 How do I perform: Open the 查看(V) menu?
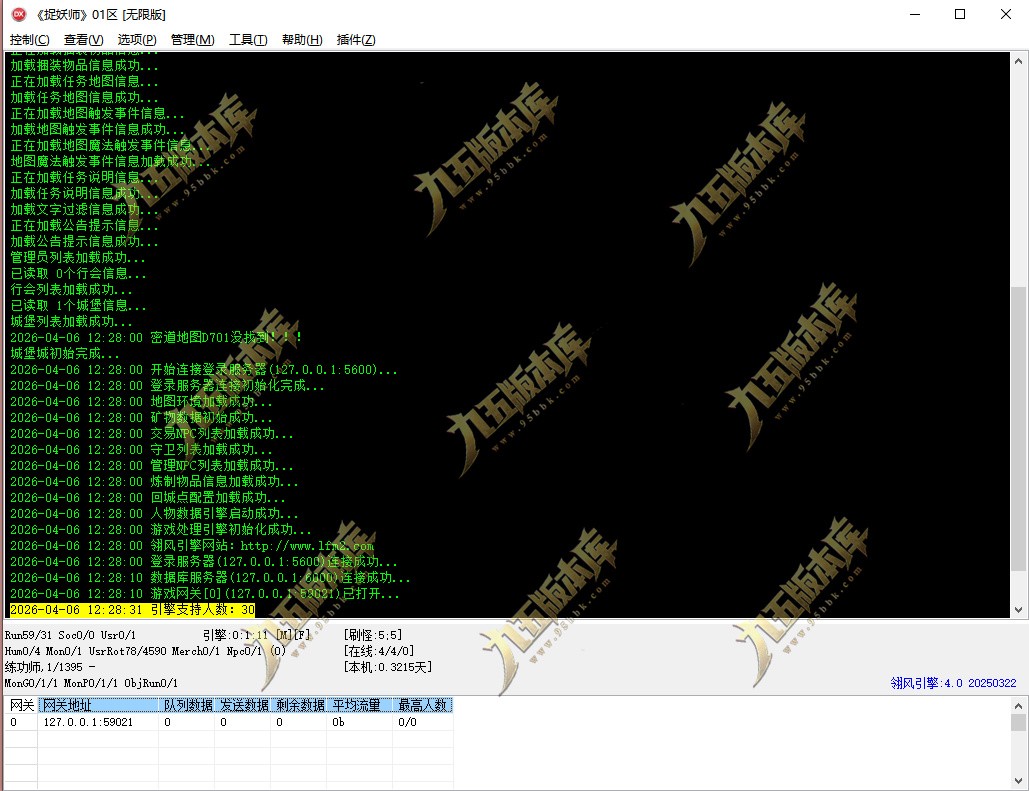(83, 40)
